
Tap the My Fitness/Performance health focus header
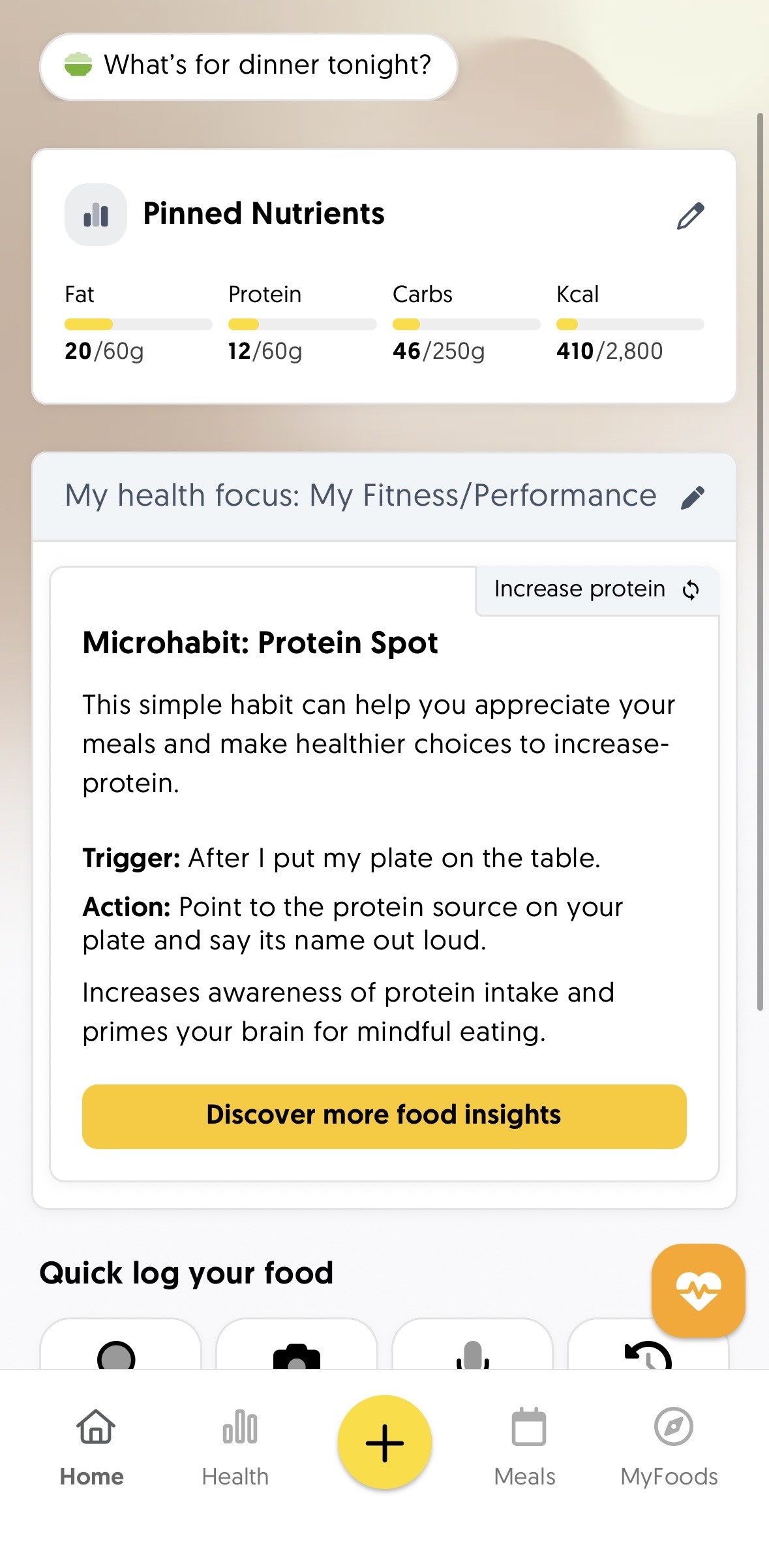(361, 496)
